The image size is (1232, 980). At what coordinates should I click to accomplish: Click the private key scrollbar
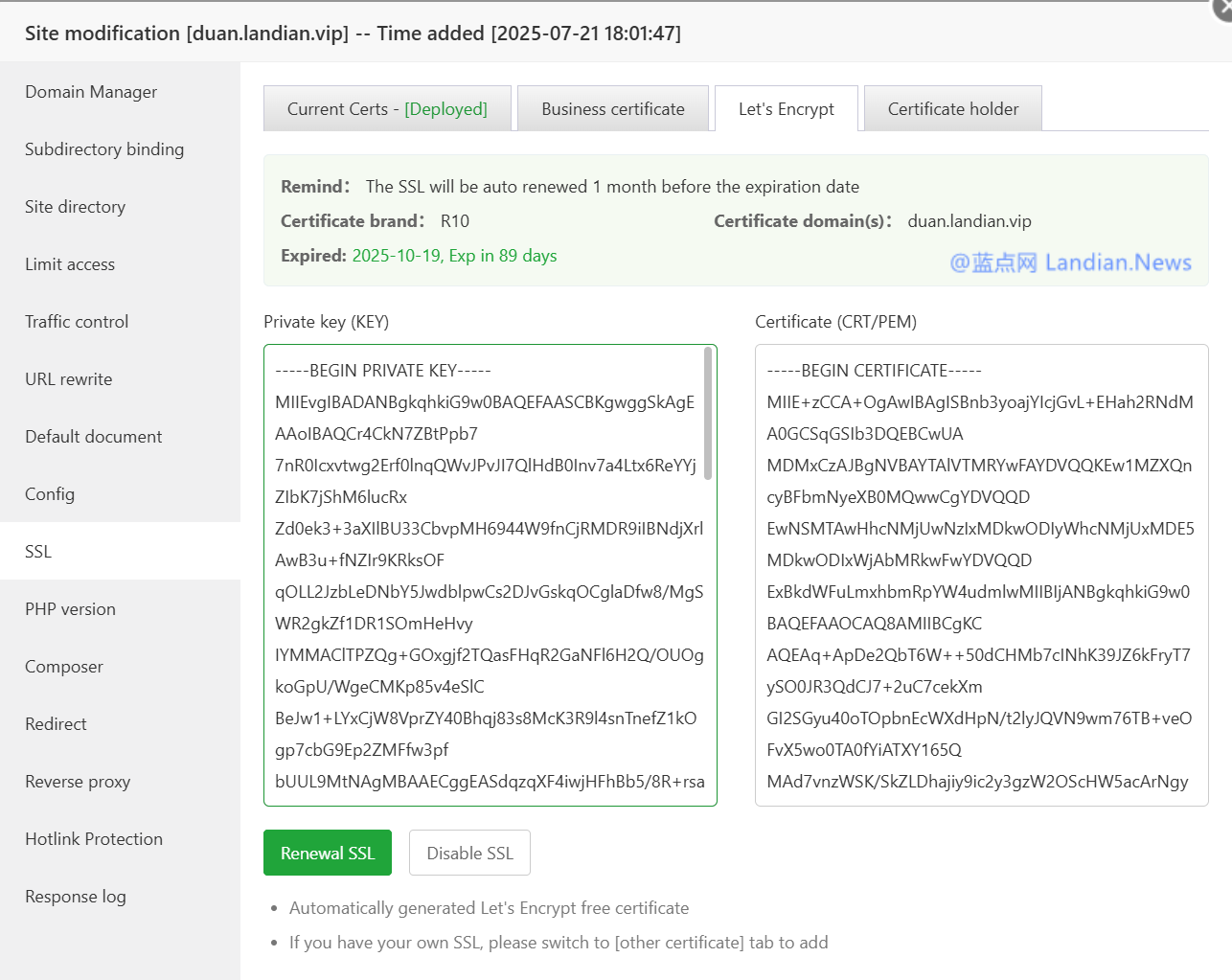pos(708,413)
